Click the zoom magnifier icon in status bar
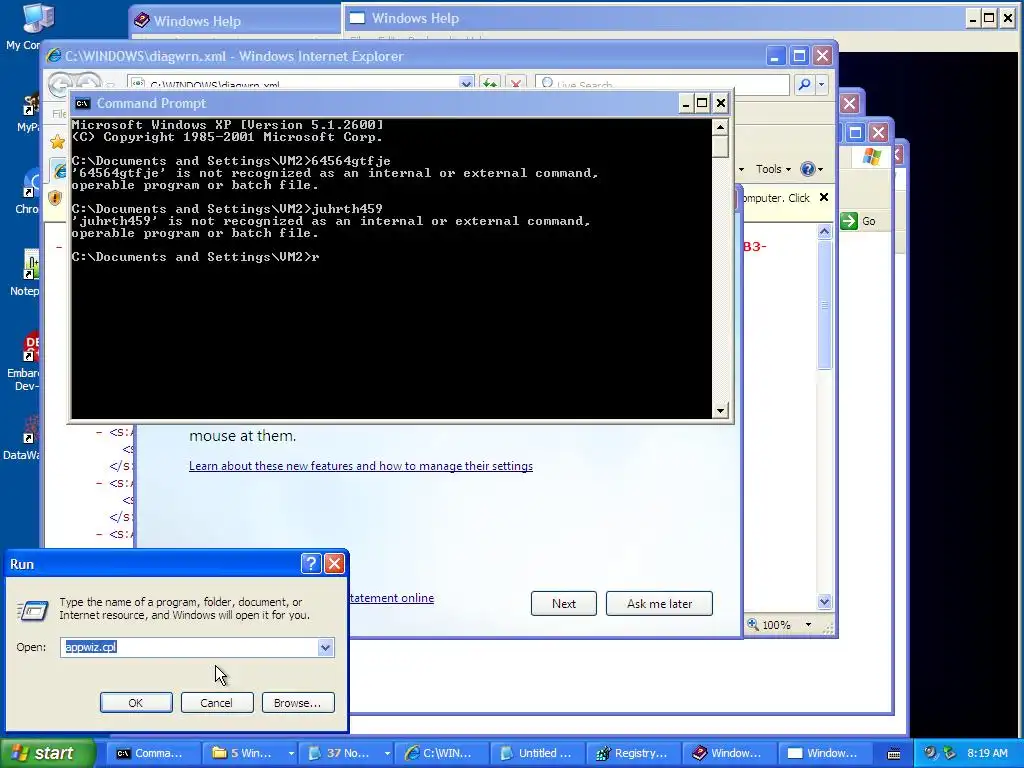 [753, 624]
